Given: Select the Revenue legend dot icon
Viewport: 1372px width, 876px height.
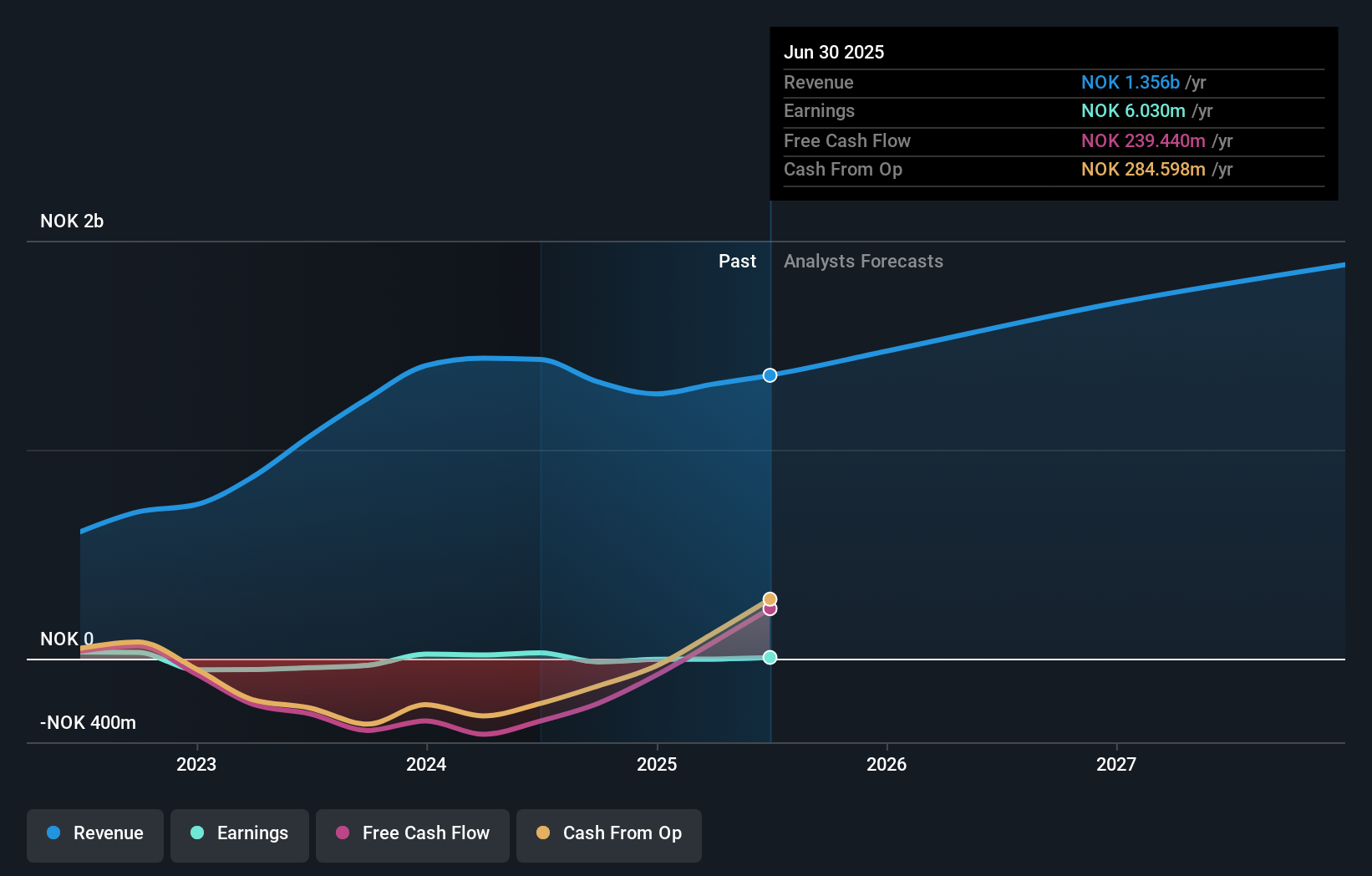Looking at the screenshot, I should click(53, 833).
